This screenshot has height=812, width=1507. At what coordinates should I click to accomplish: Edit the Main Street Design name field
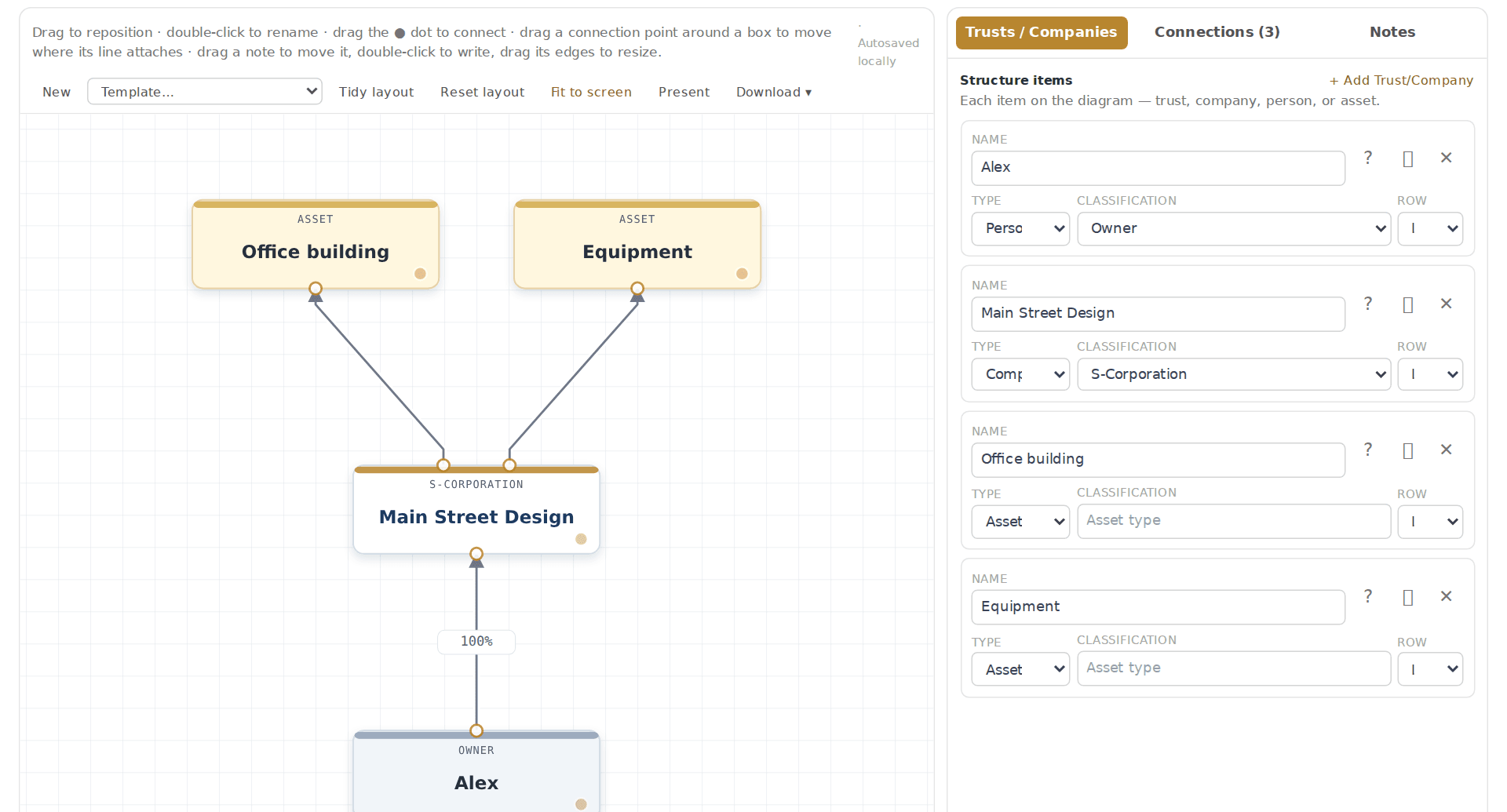[x=1159, y=314]
